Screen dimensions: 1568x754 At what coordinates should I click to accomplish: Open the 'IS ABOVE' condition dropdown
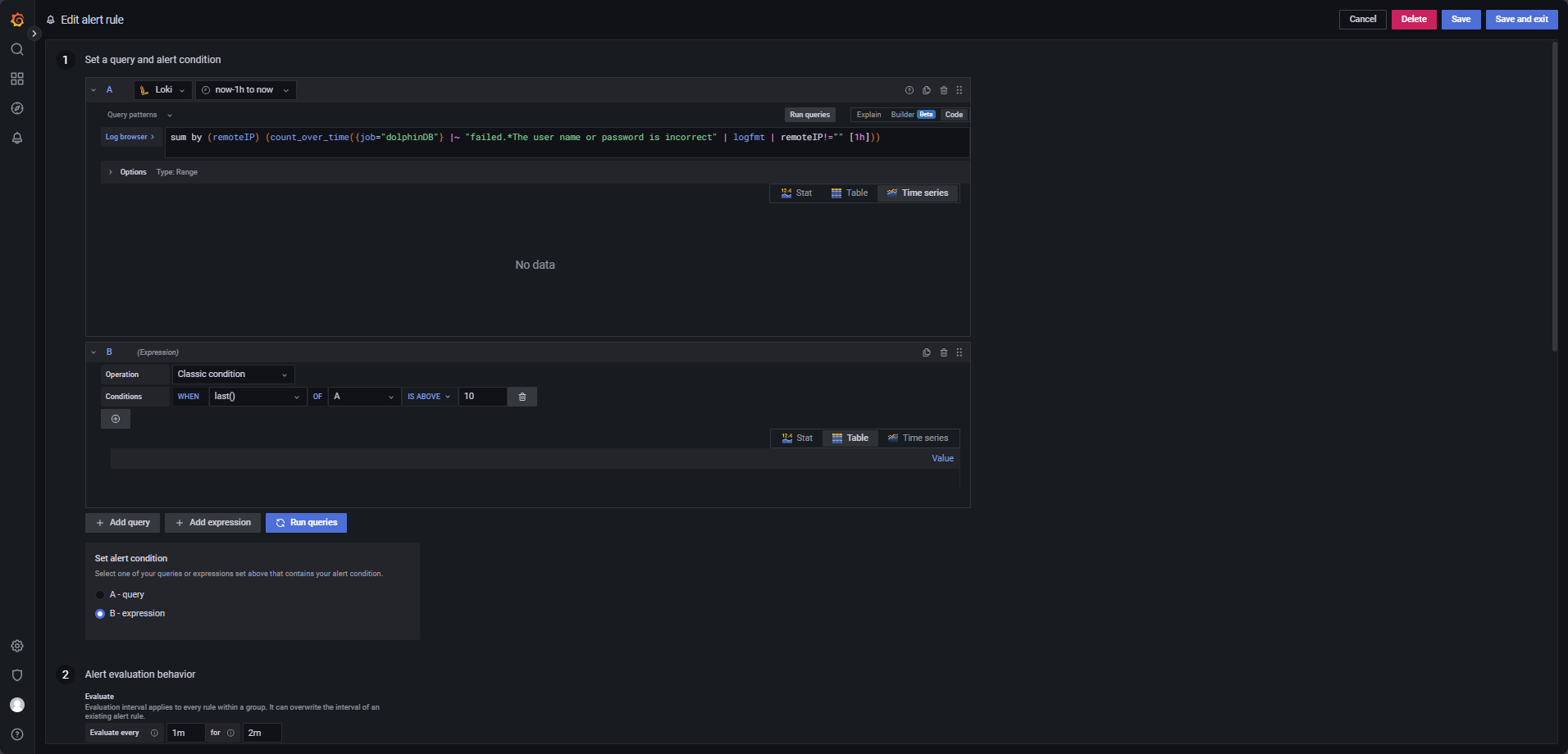click(428, 397)
